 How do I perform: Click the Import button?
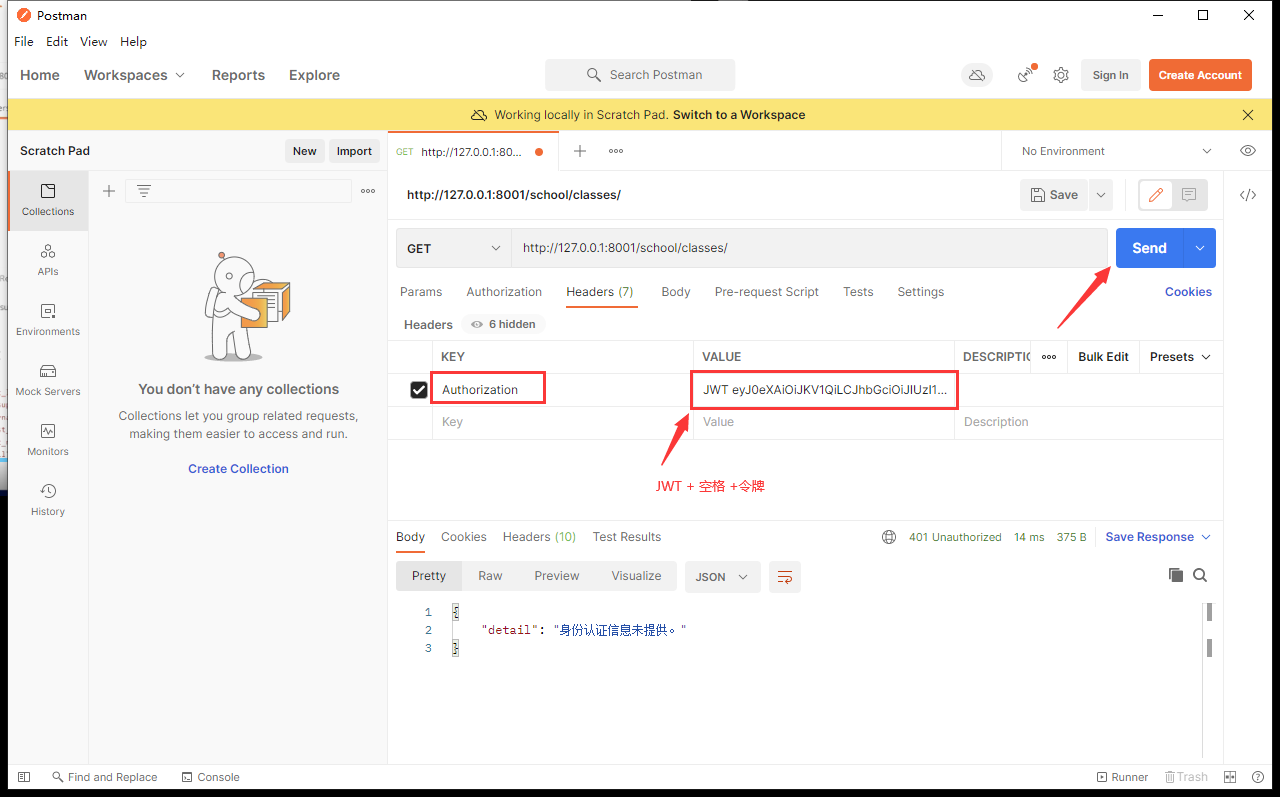click(354, 151)
